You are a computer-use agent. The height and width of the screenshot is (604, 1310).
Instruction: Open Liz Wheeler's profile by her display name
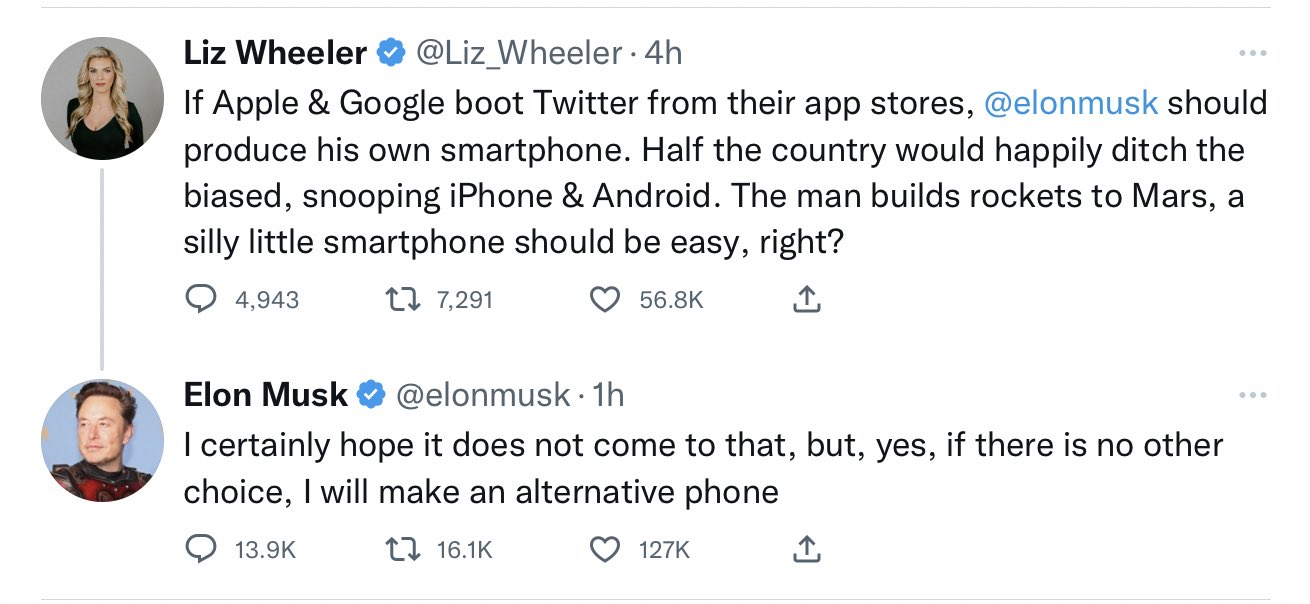point(275,53)
